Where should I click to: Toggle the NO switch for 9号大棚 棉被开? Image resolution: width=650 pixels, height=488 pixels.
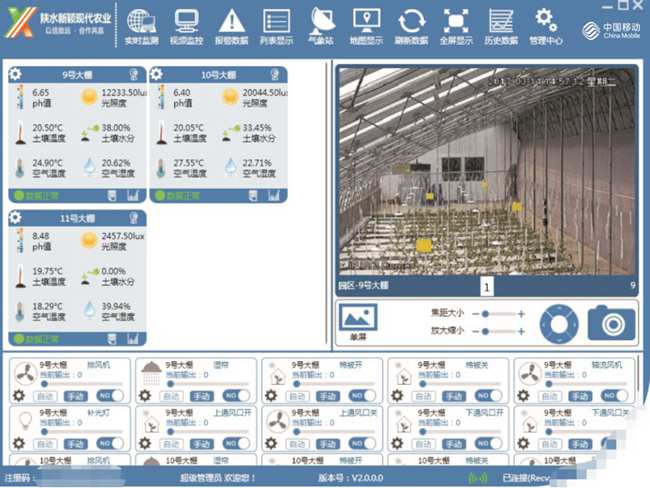click(x=362, y=396)
